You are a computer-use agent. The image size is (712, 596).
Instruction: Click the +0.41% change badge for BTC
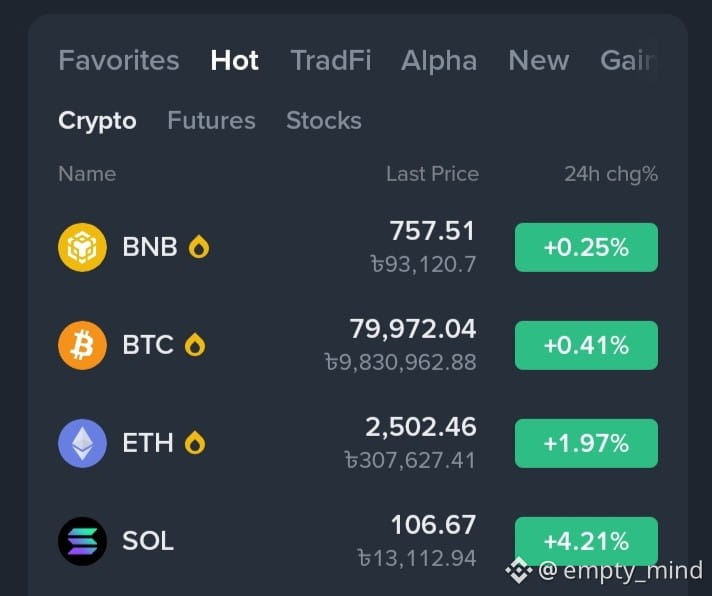click(586, 345)
